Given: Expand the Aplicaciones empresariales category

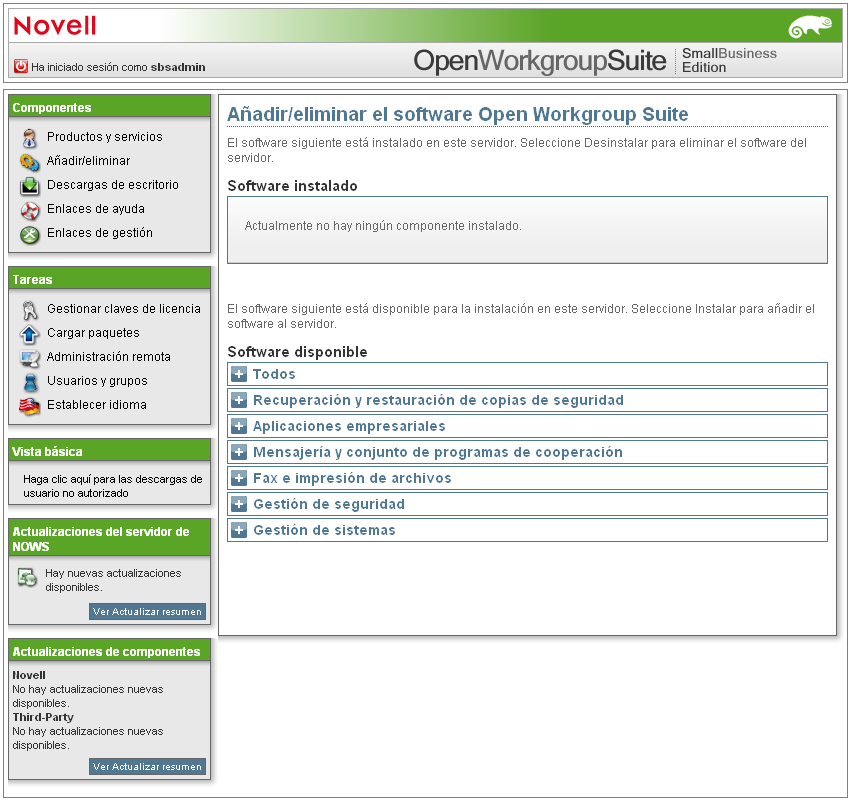Looking at the screenshot, I should point(239,426).
